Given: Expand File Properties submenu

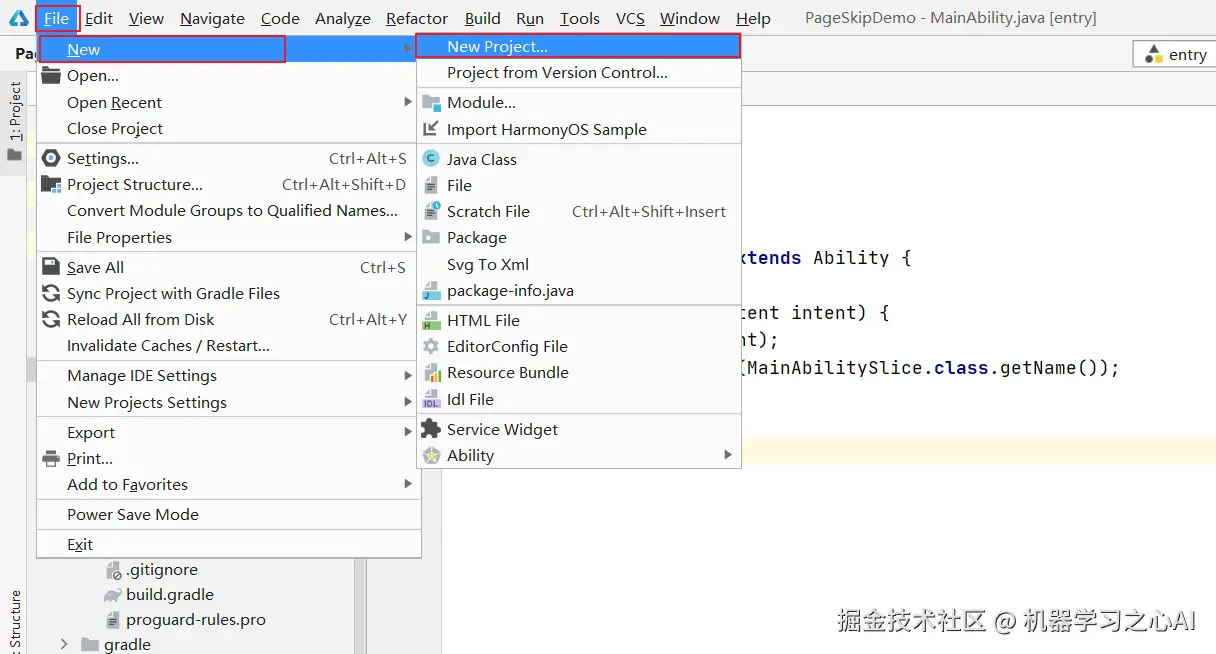Looking at the screenshot, I should [x=408, y=237].
